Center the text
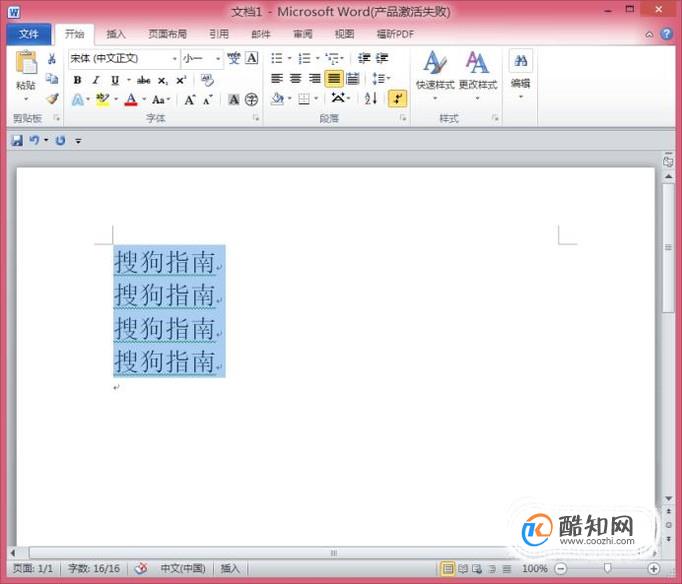 click(295, 79)
